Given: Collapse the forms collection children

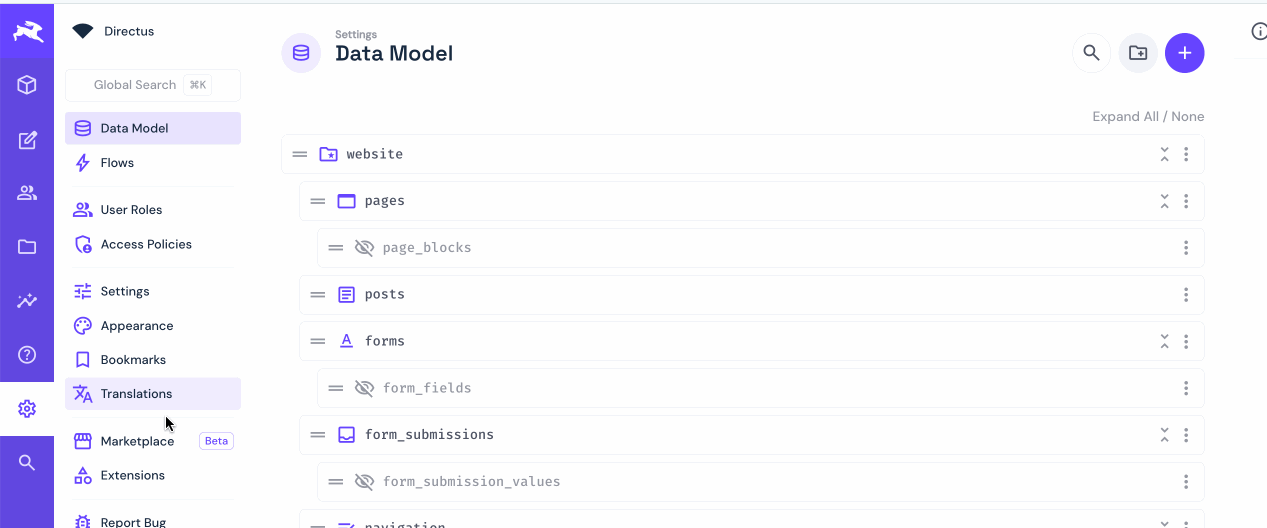Looking at the screenshot, I should click(1164, 341).
